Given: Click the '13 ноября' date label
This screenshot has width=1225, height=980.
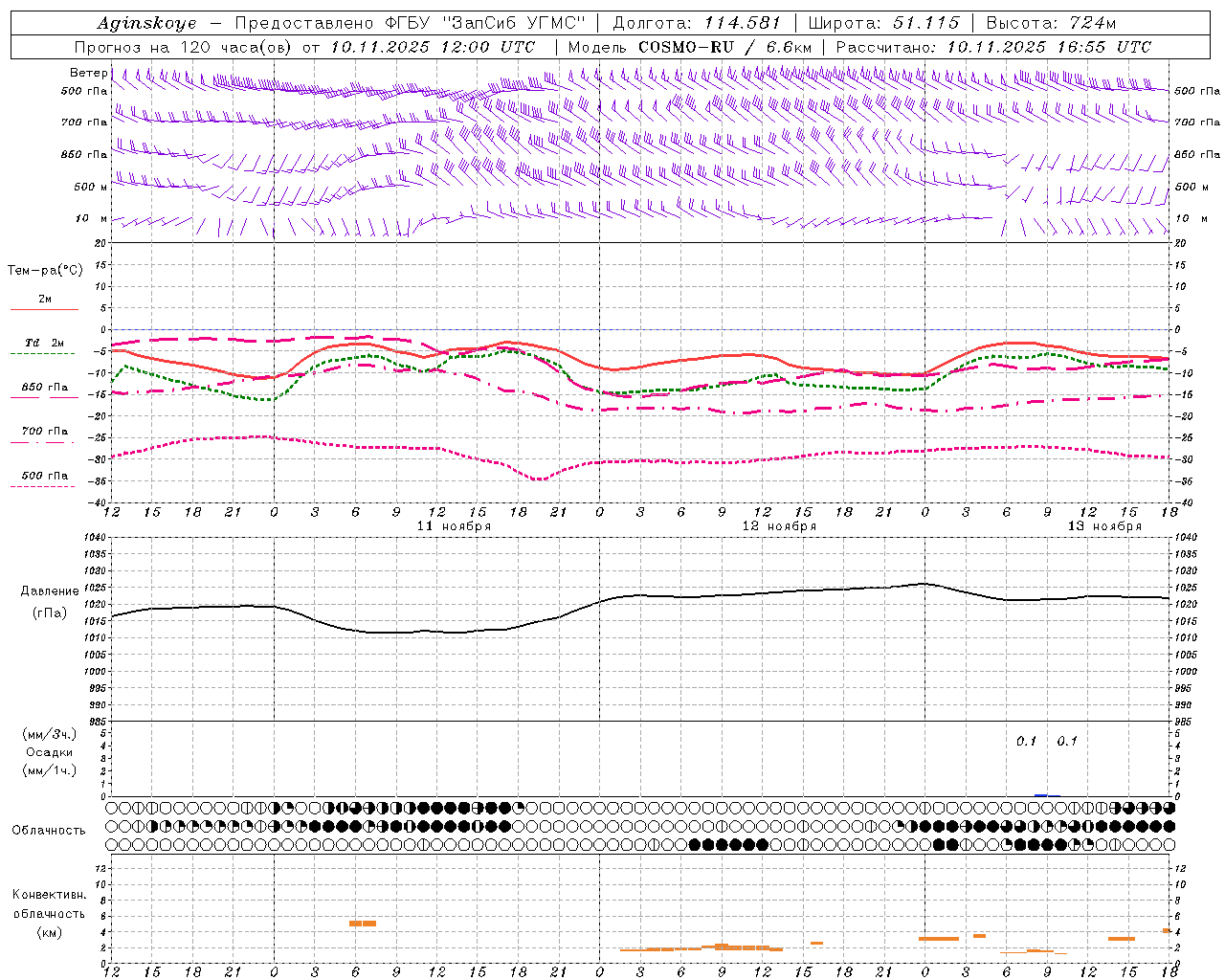Looking at the screenshot, I should tap(1104, 526).
